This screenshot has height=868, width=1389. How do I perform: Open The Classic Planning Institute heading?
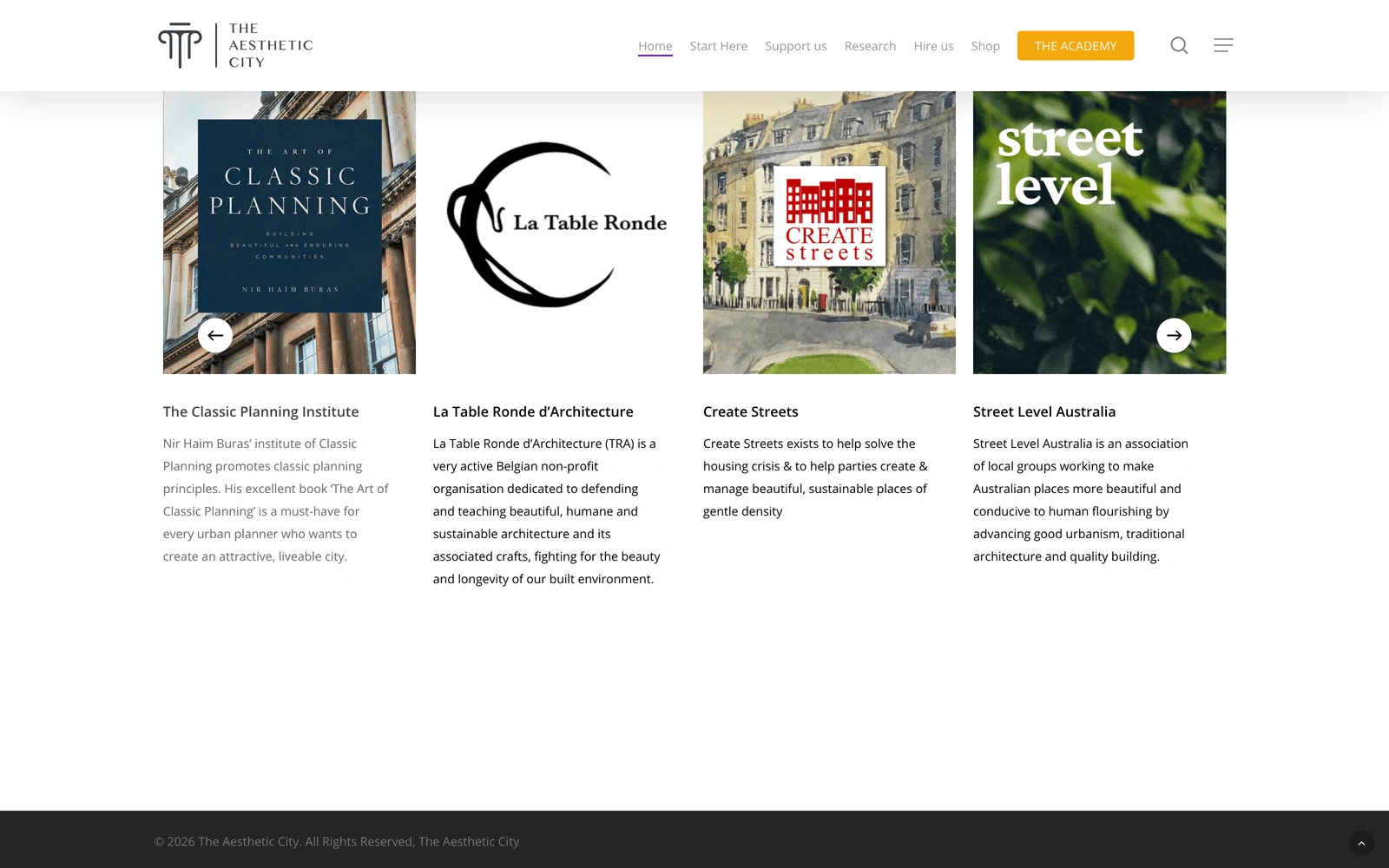tap(261, 411)
